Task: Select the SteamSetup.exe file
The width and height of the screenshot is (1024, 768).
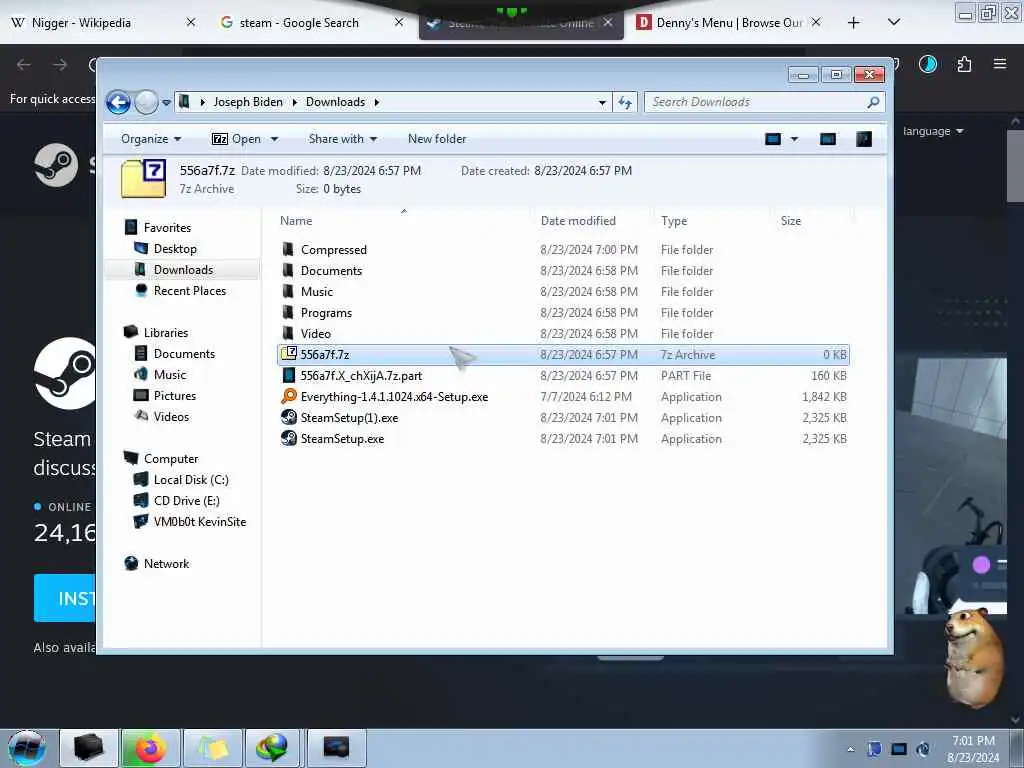Action: (x=342, y=439)
